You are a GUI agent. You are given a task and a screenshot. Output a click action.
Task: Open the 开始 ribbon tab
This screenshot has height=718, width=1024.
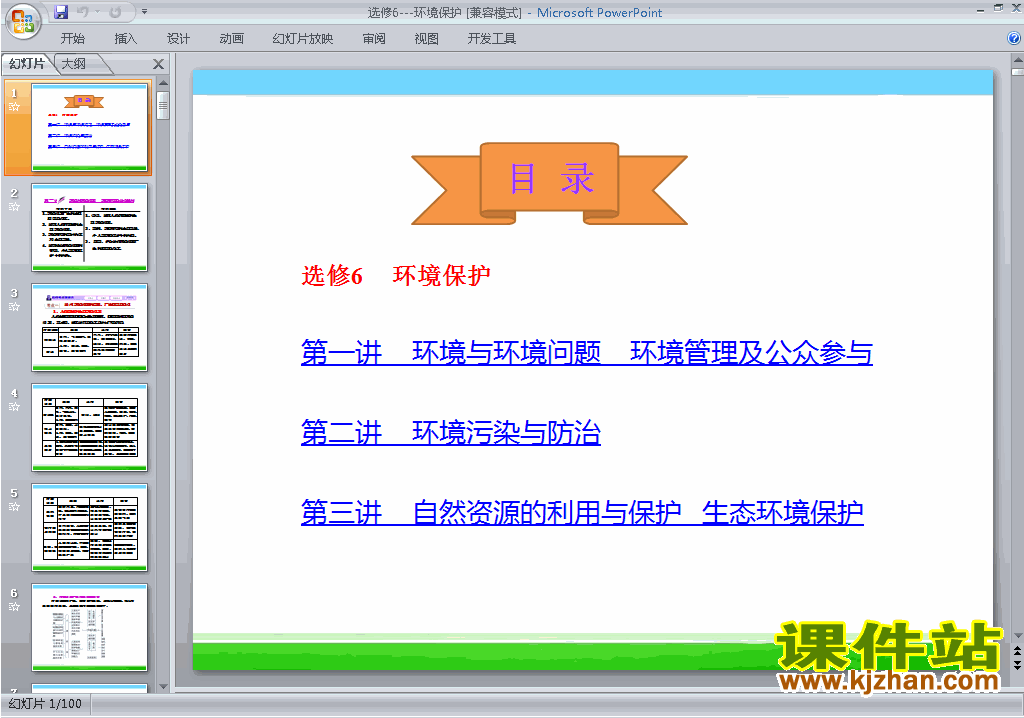72,39
